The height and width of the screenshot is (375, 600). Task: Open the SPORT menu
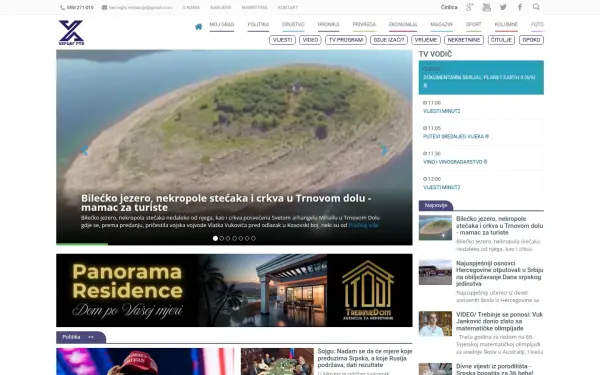tap(473, 25)
